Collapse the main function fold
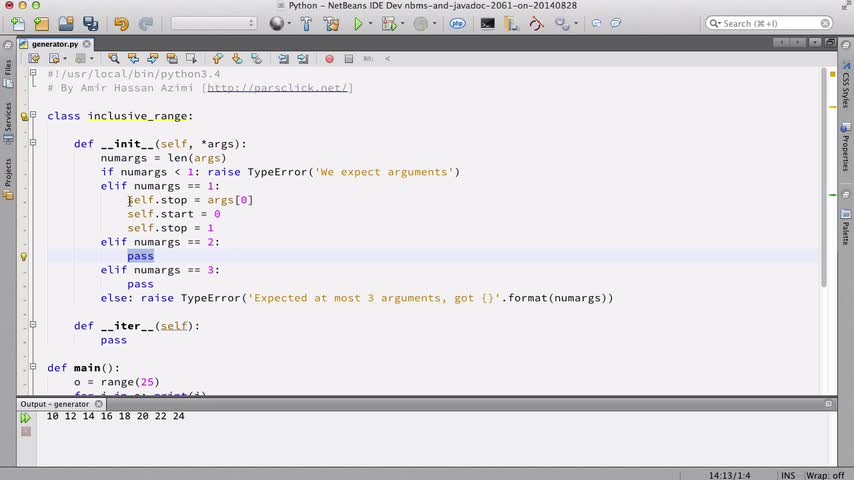This screenshot has width=854, height=480. pyautogui.click(x=33, y=367)
